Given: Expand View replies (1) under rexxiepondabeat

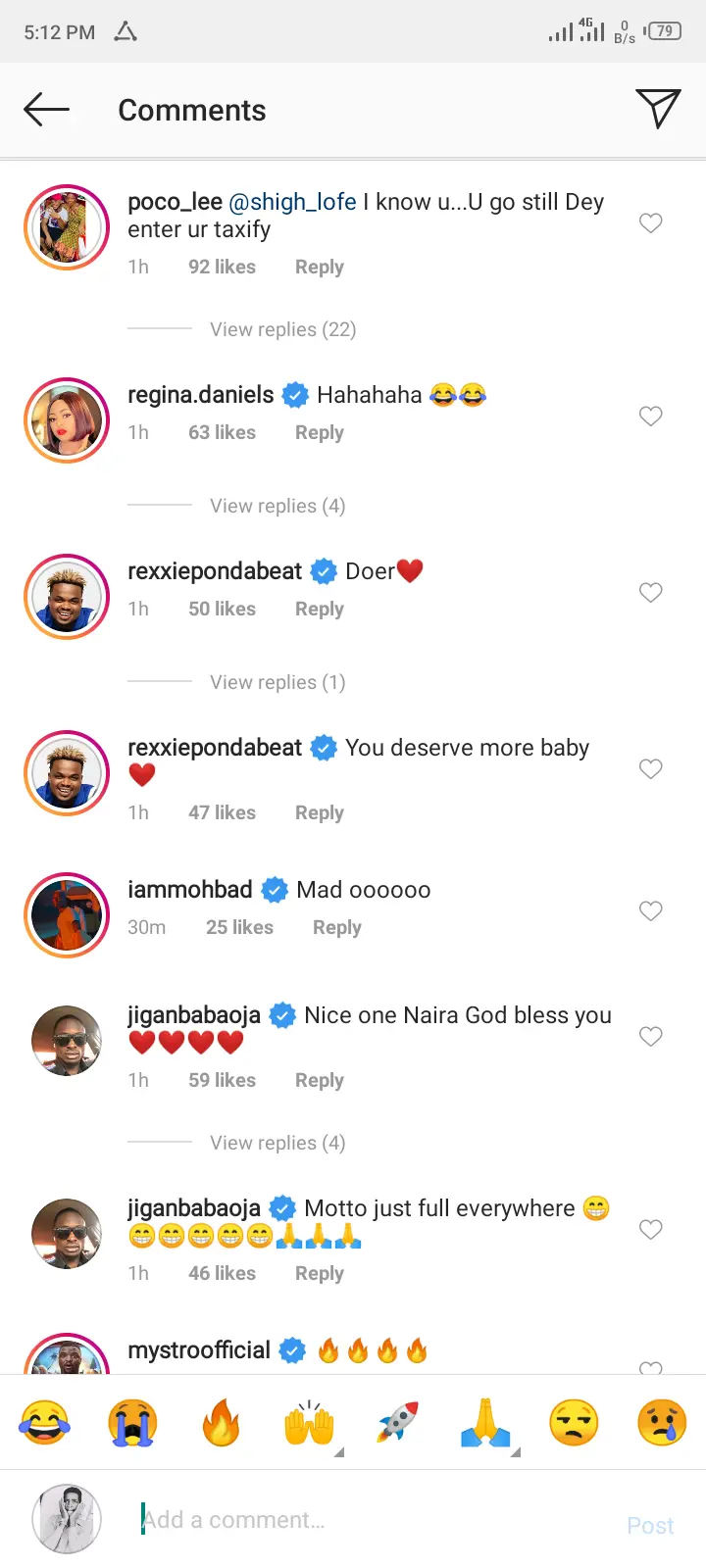Looking at the screenshot, I should point(277,682).
